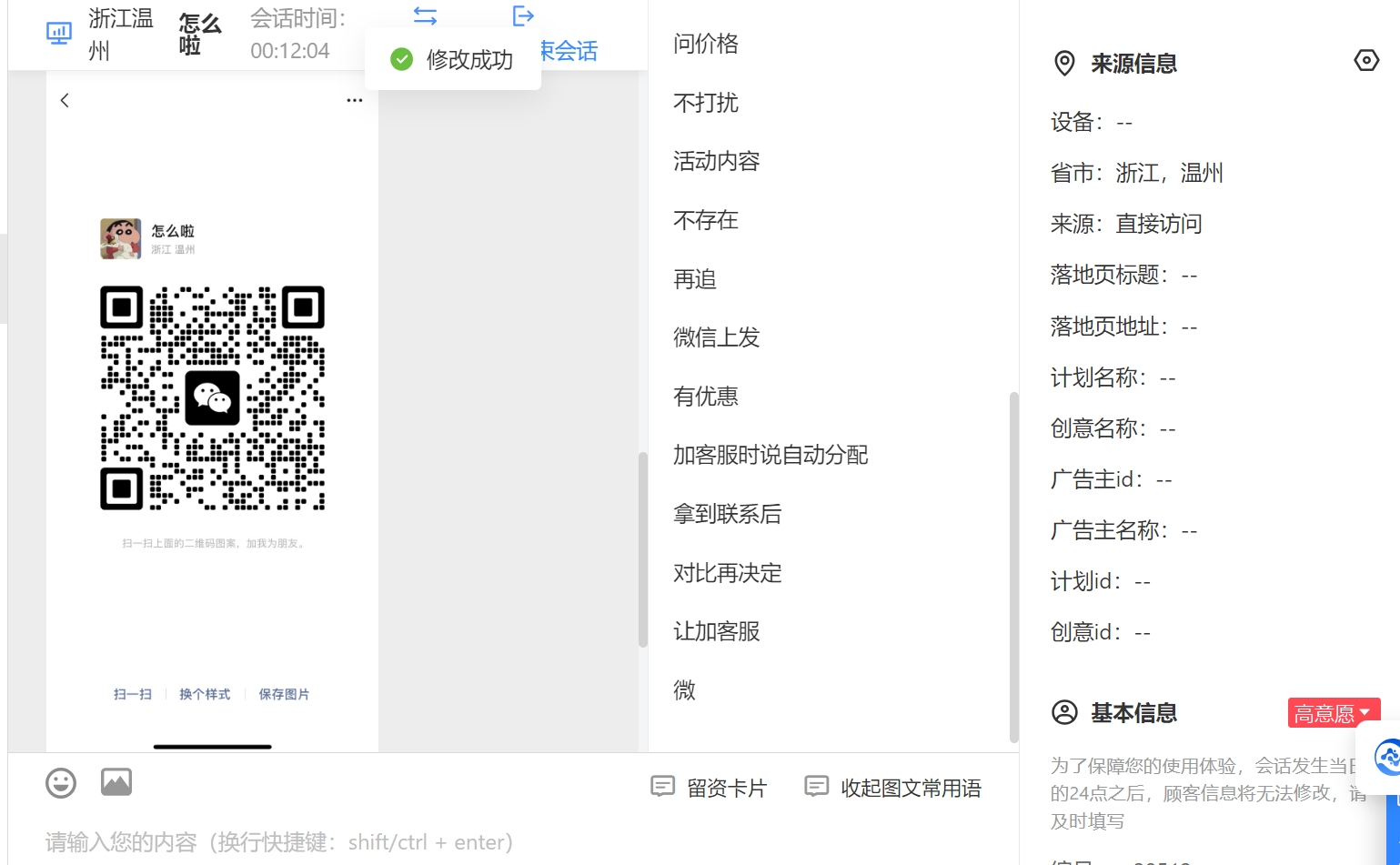
Task: Click the quick phrases list scrollbar
Action: (x=1013, y=568)
